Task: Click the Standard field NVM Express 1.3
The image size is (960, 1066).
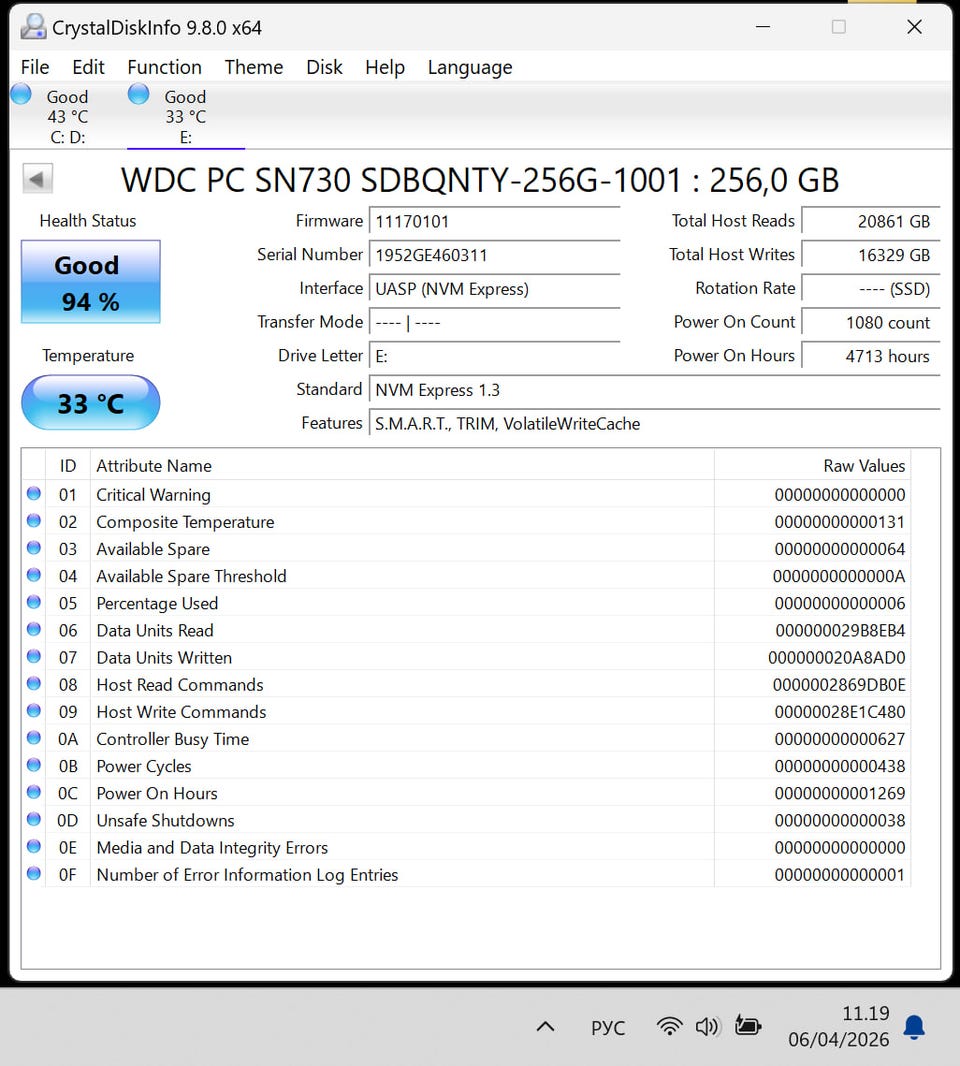Action: click(x=654, y=390)
